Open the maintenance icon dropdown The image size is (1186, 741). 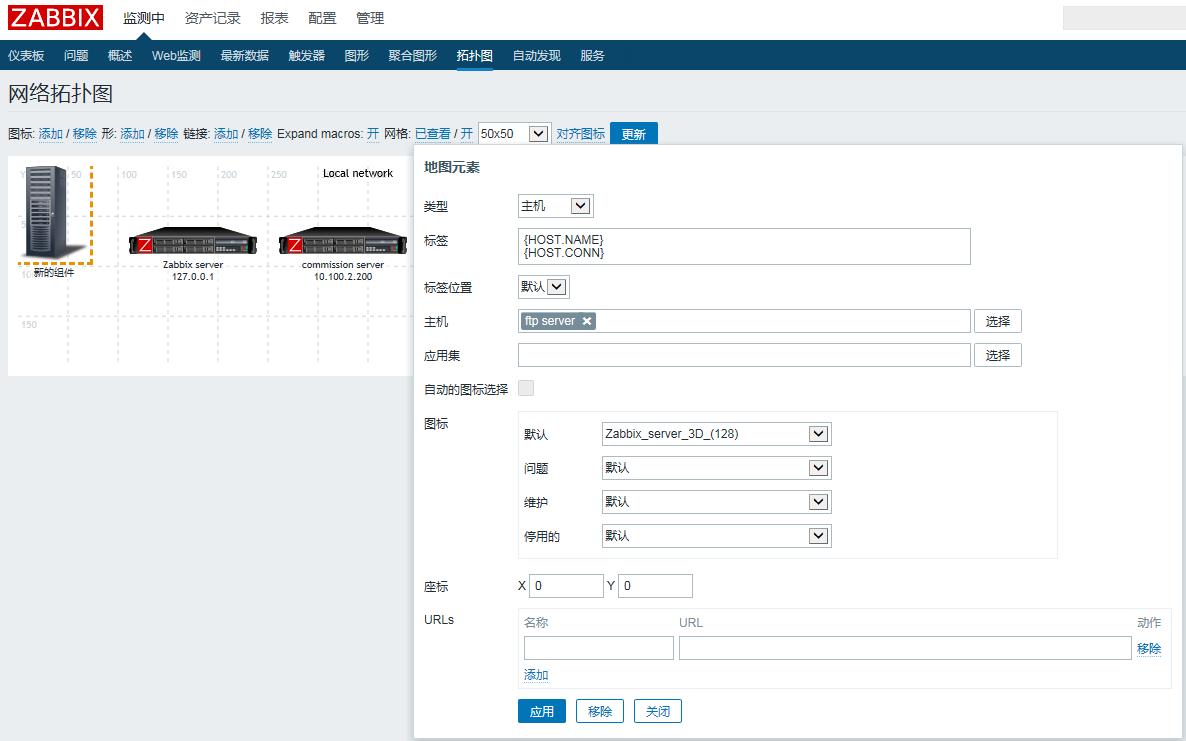pos(716,502)
